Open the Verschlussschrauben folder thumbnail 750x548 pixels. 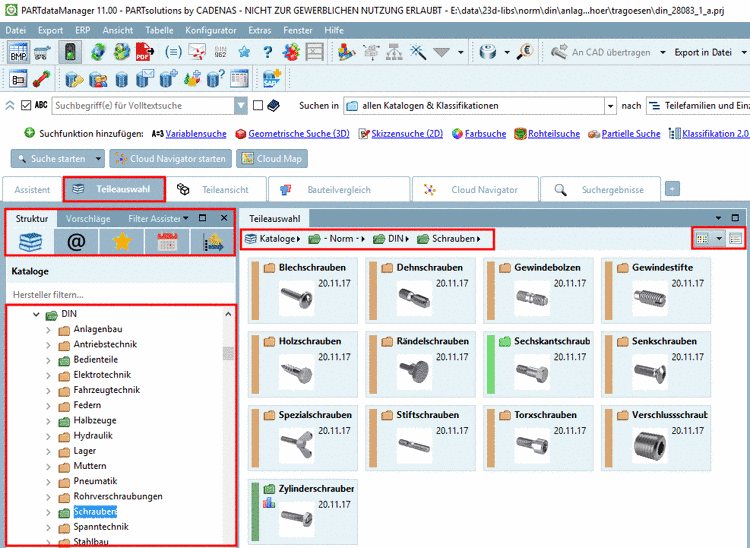(656, 438)
